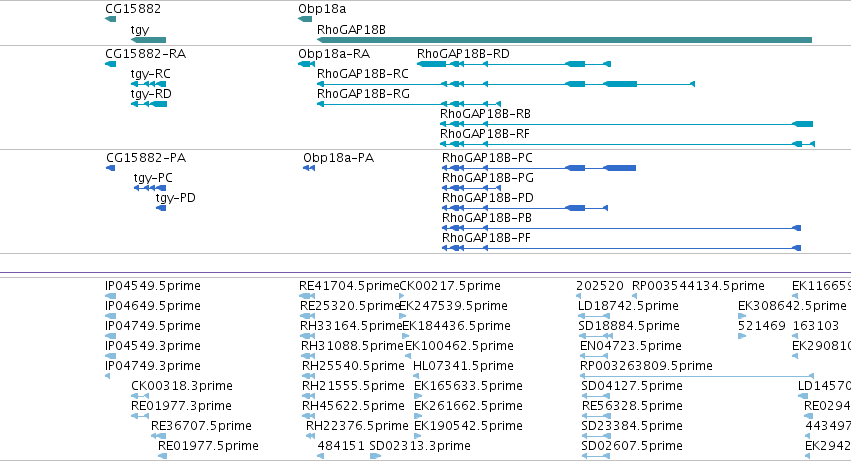The height and width of the screenshot is (461, 851).
Task: Select EST SD02607.5prime
Action: 632,446
